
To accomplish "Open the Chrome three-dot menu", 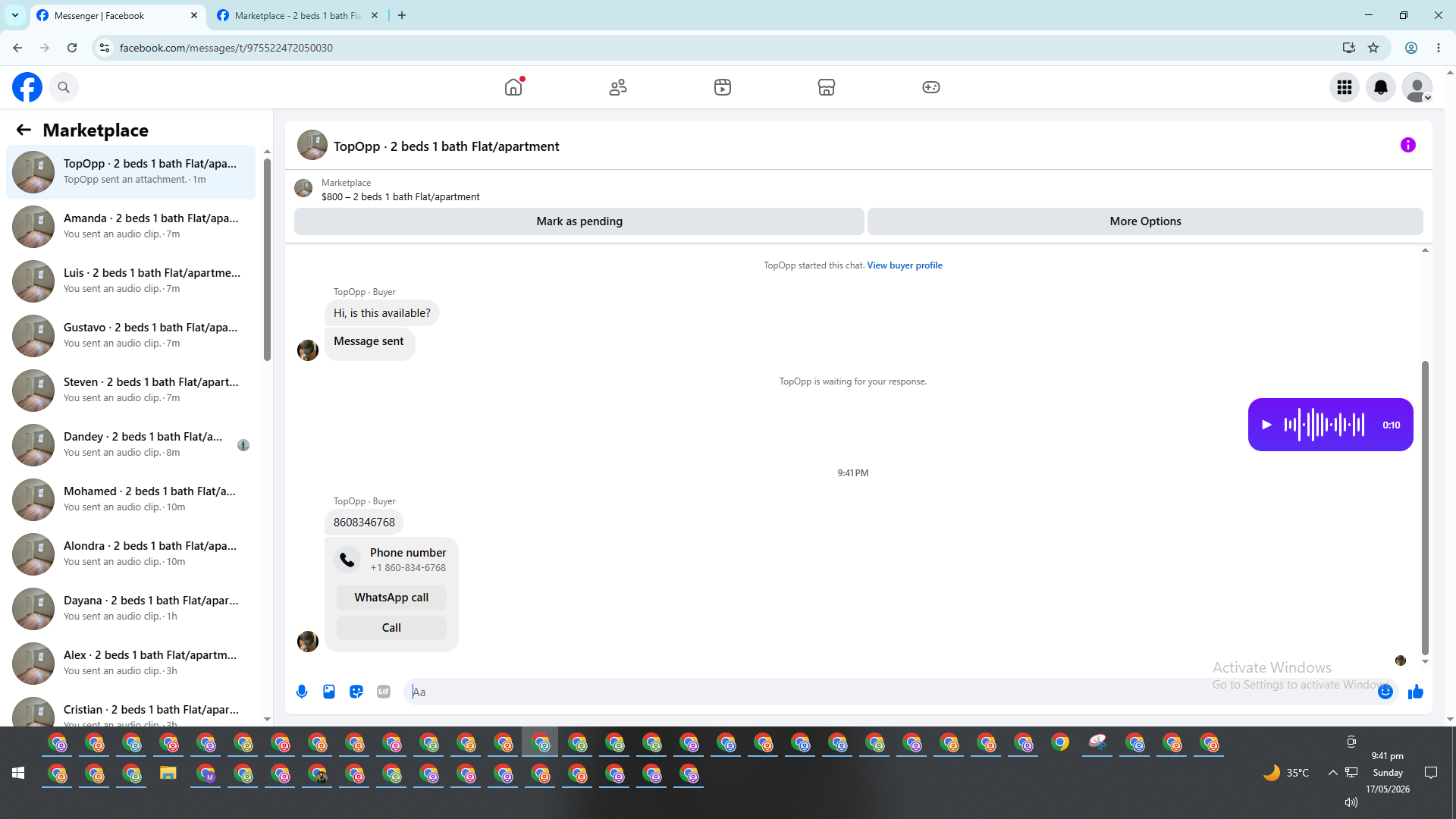I will [x=1439, y=48].
